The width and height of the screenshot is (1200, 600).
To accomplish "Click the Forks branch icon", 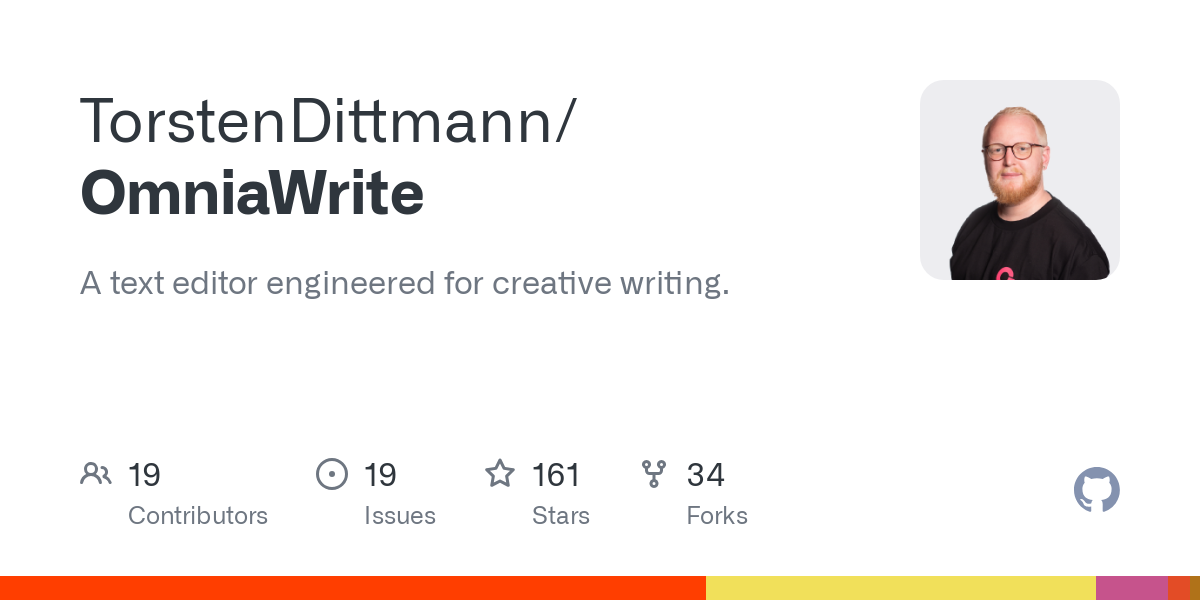I will (654, 473).
